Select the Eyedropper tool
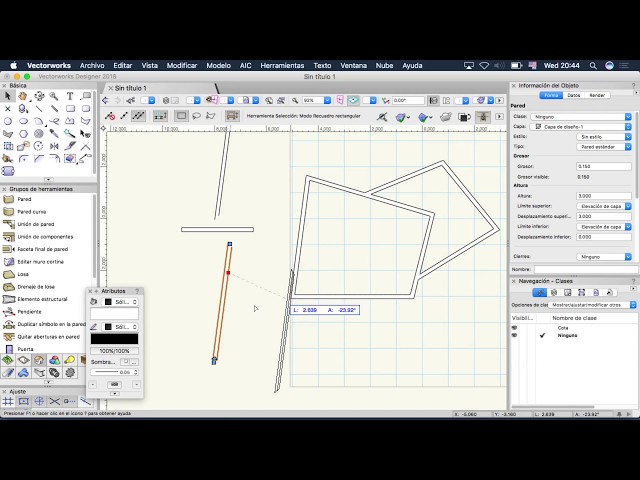This screenshot has height=480, width=640. [54, 133]
